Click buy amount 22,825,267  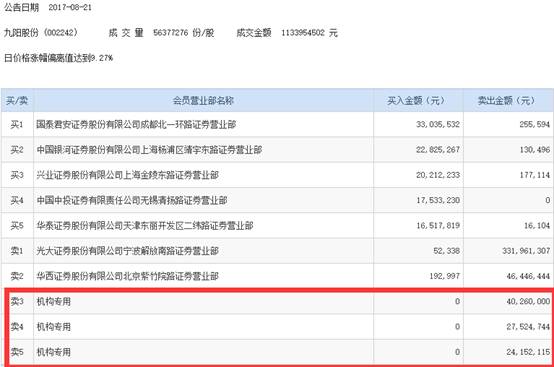tap(438, 150)
